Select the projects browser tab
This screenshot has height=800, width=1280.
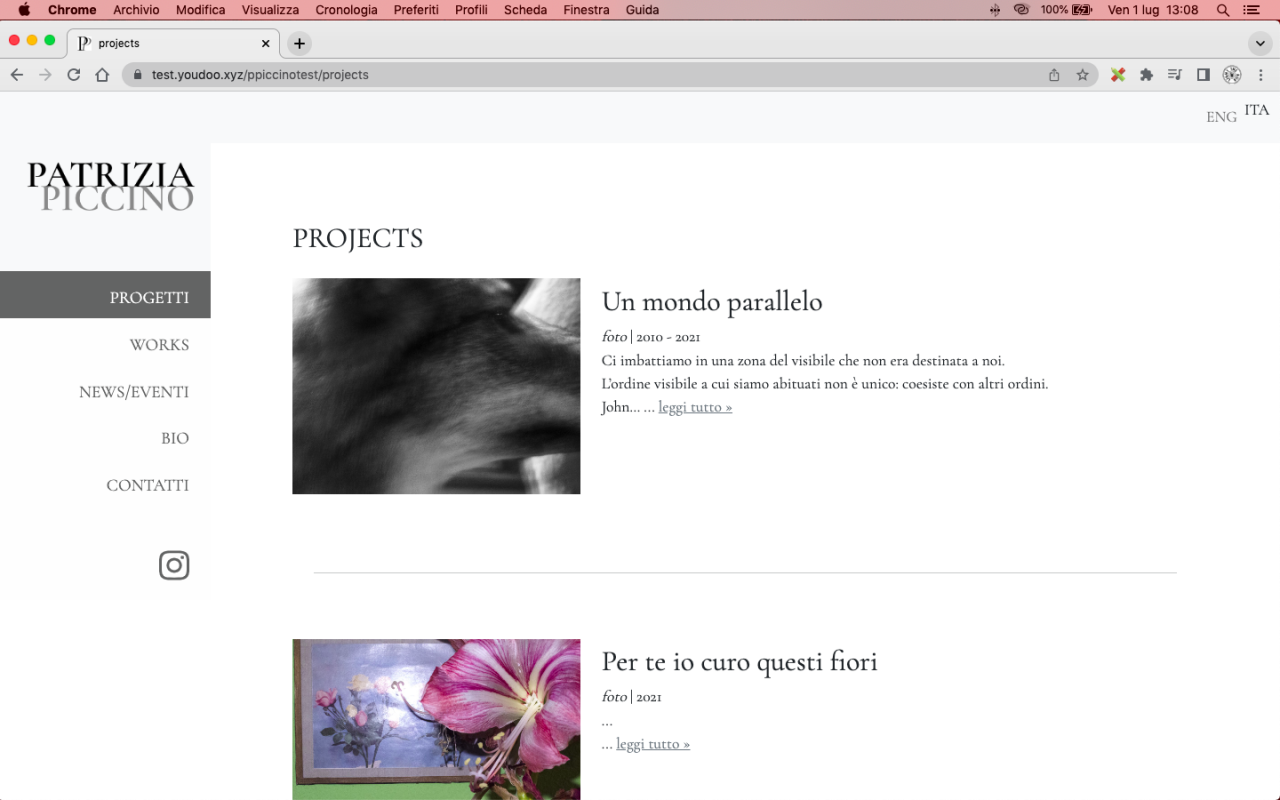(175, 44)
